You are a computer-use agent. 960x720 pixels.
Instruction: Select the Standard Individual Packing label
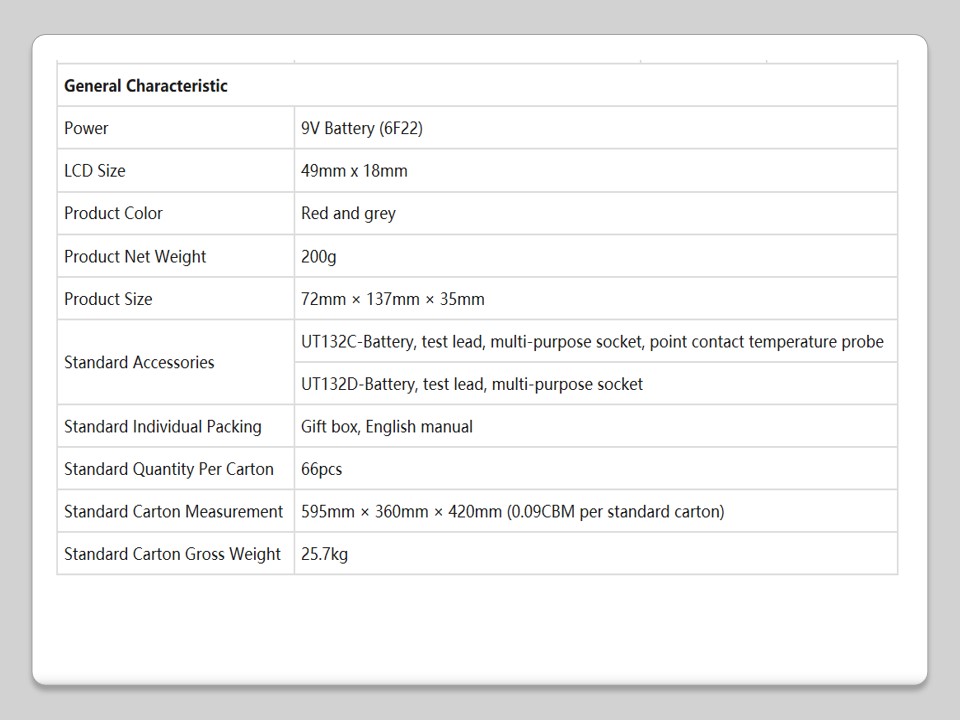pyautogui.click(x=163, y=426)
